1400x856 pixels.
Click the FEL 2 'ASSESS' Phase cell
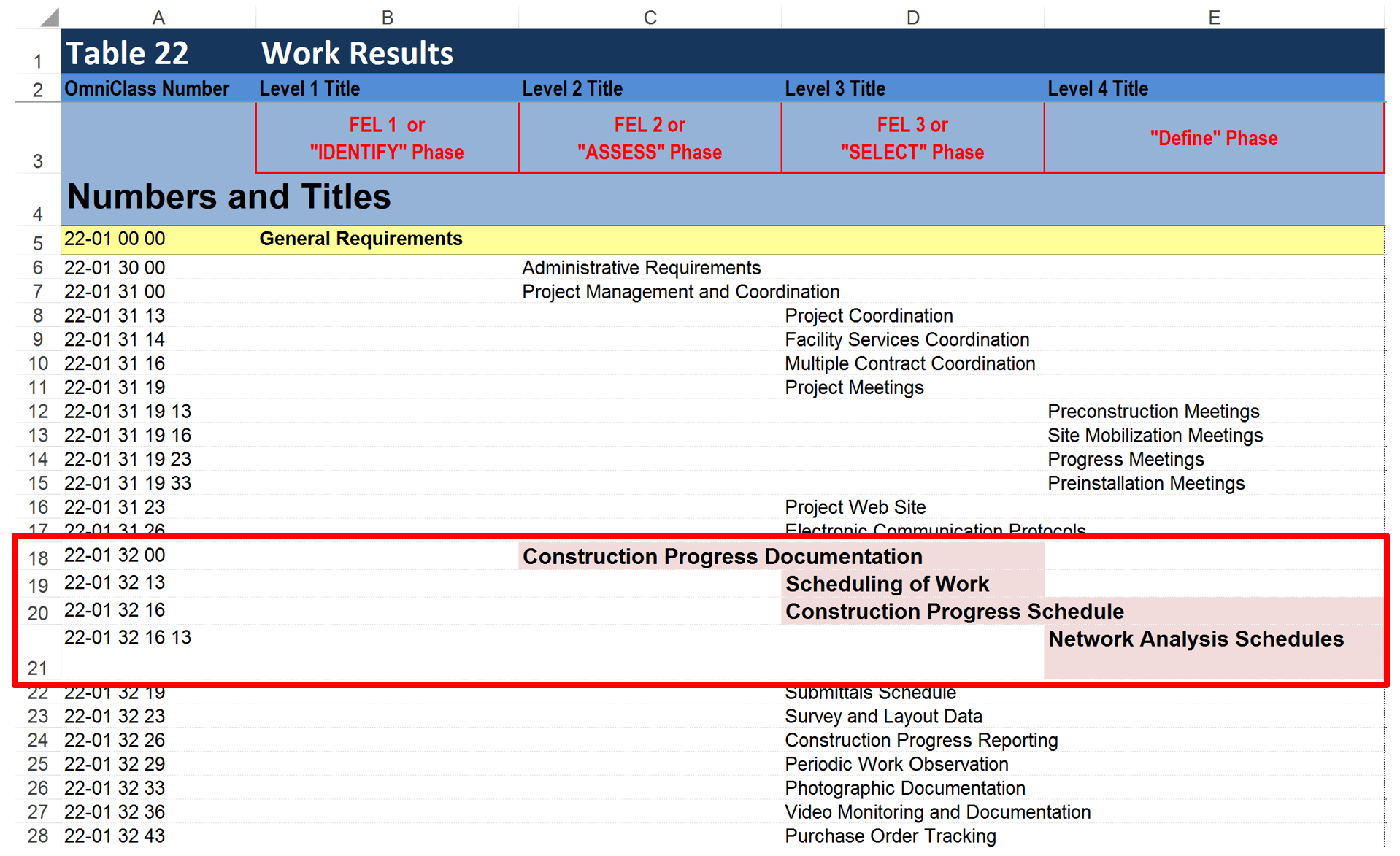pyautogui.click(x=650, y=138)
